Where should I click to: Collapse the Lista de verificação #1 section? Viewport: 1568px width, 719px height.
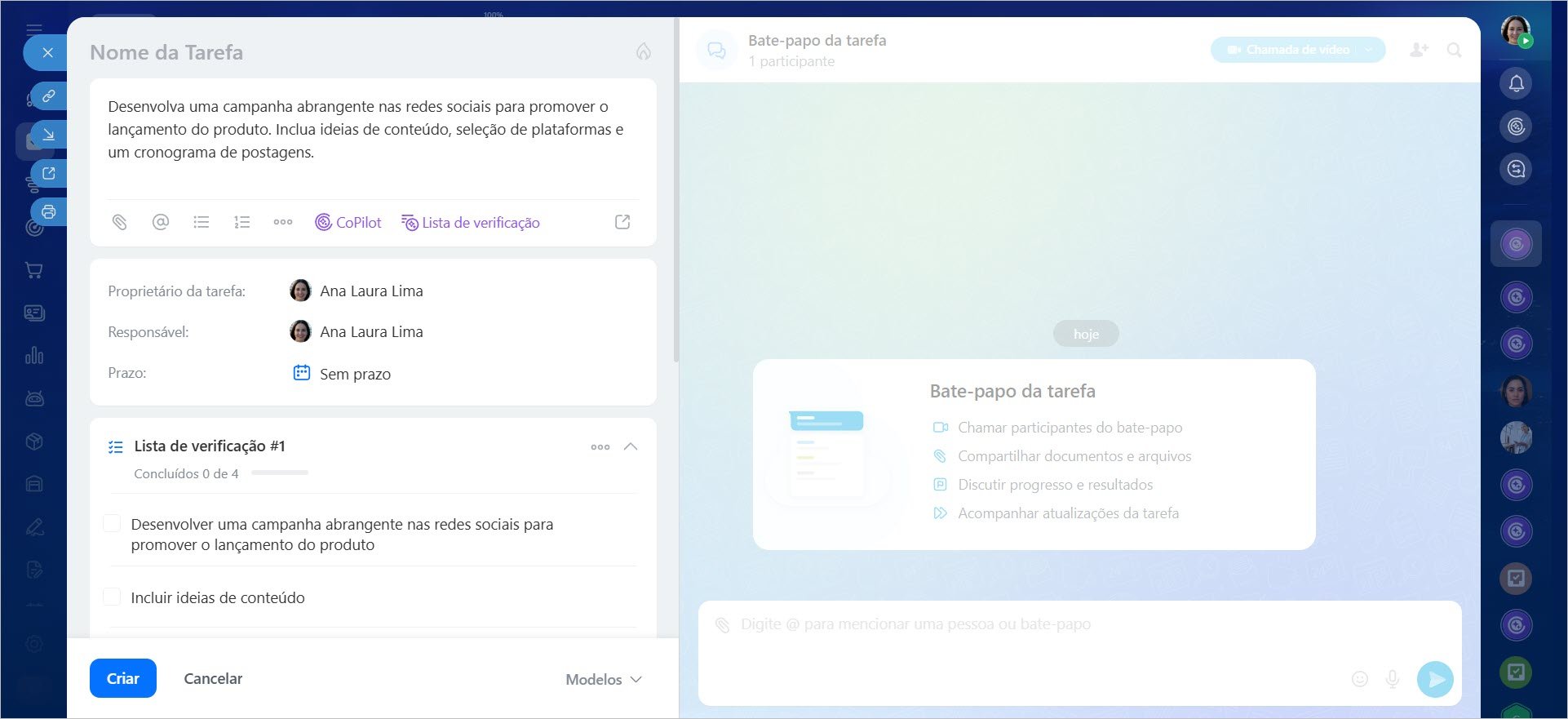631,446
